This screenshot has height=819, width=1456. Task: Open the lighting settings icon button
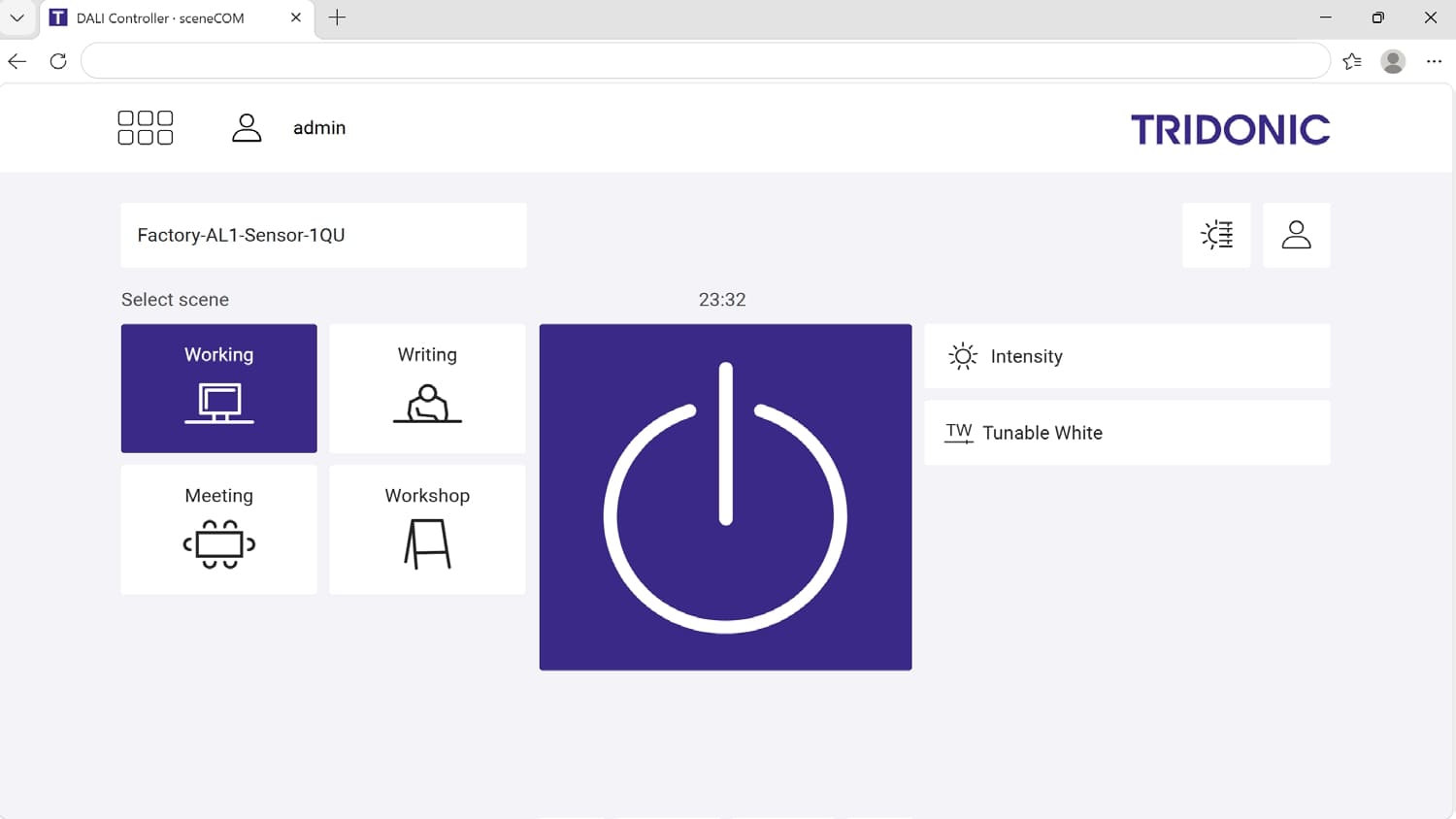point(1216,235)
